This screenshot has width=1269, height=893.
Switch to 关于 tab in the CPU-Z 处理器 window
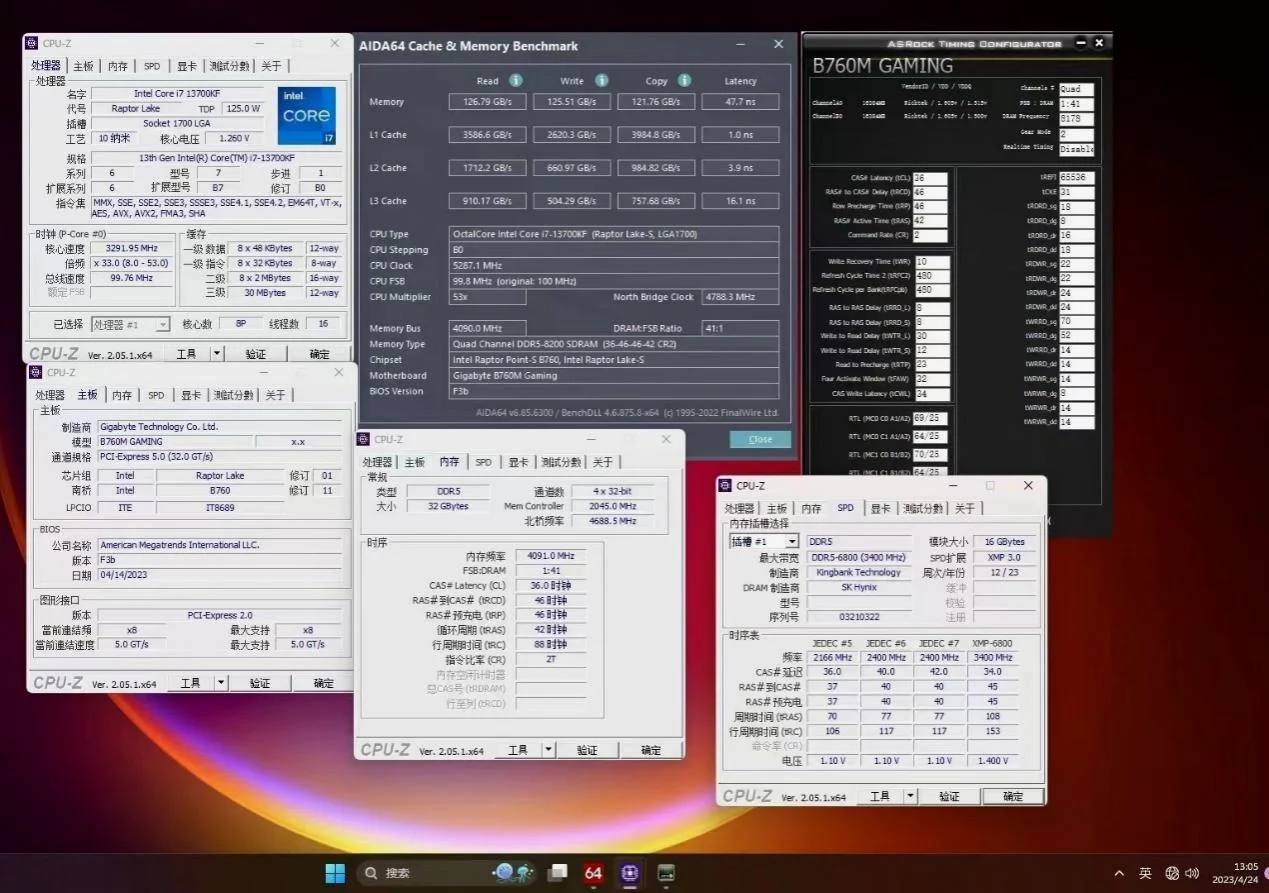click(271, 66)
